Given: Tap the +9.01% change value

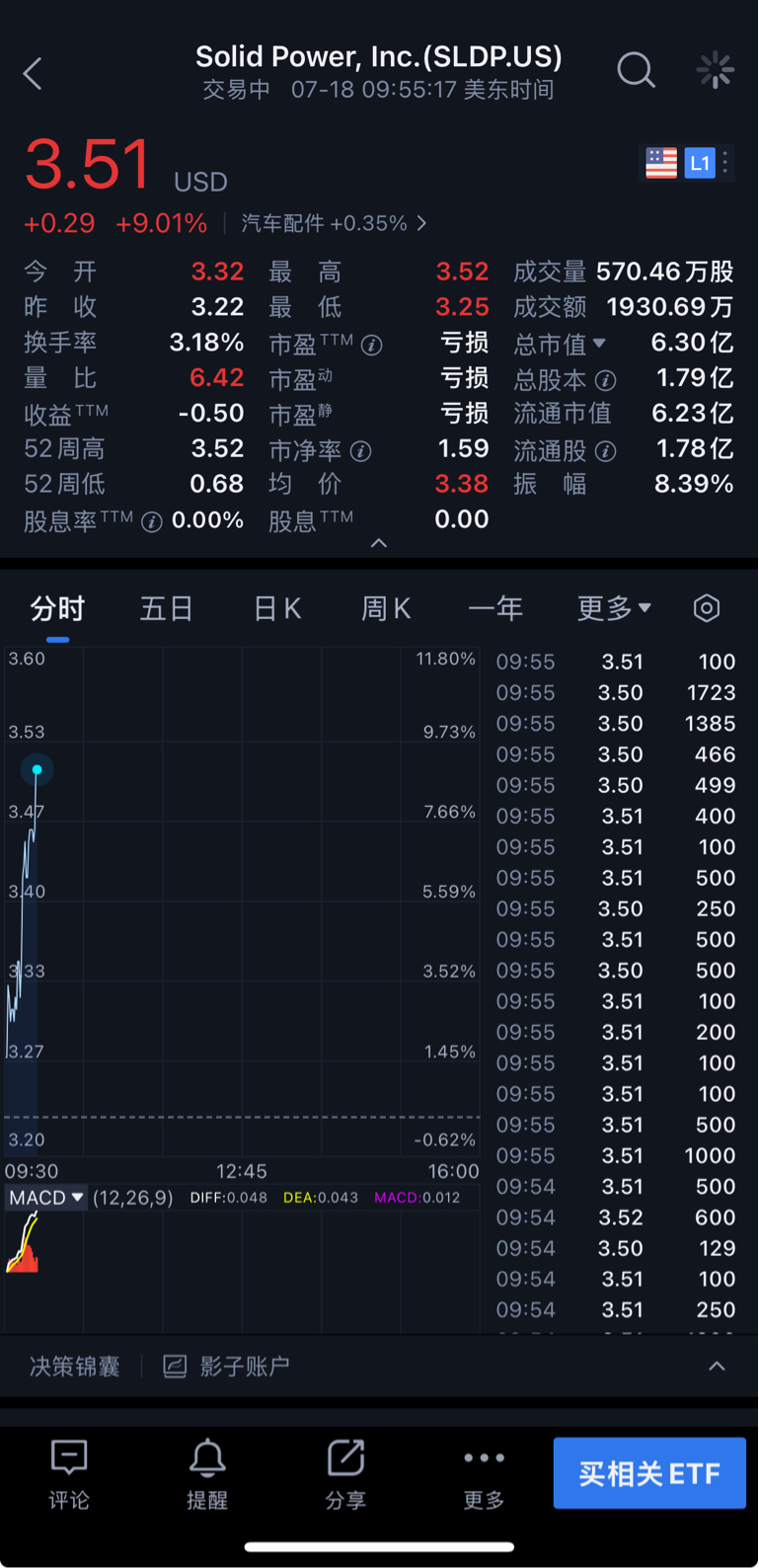Looking at the screenshot, I should (x=161, y=223).
